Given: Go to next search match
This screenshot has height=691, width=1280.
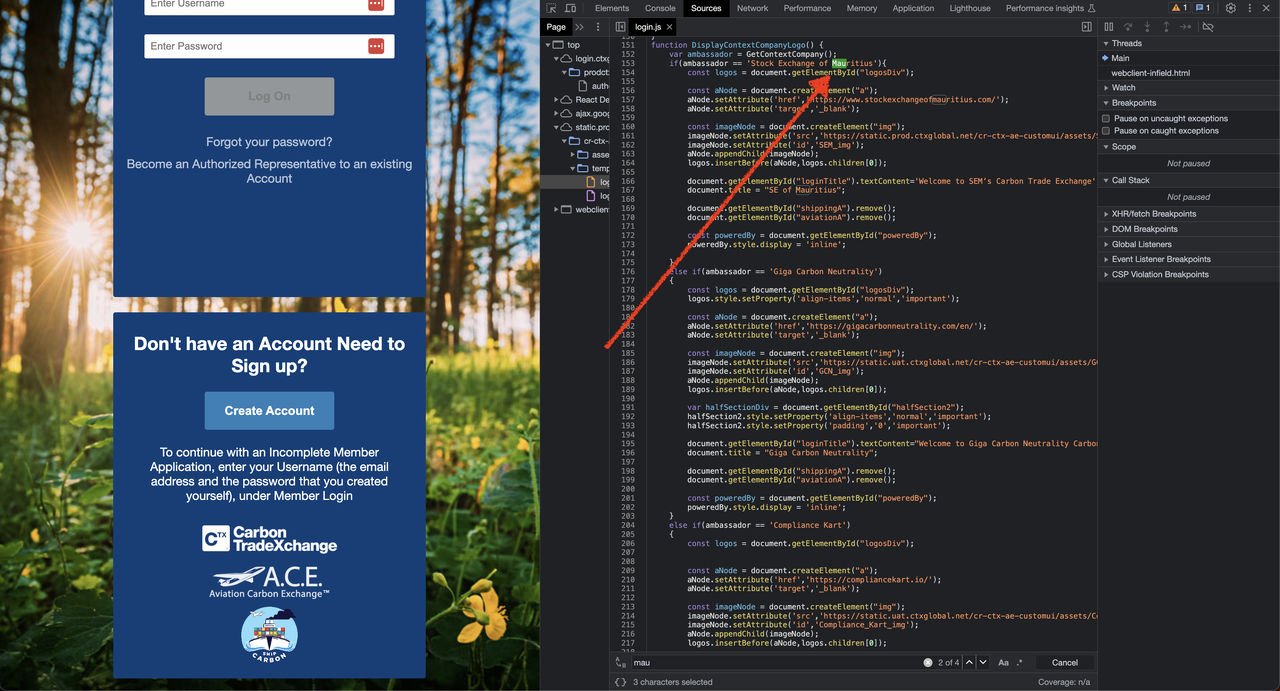Looking at the screenshot, I should click(983, 662).
